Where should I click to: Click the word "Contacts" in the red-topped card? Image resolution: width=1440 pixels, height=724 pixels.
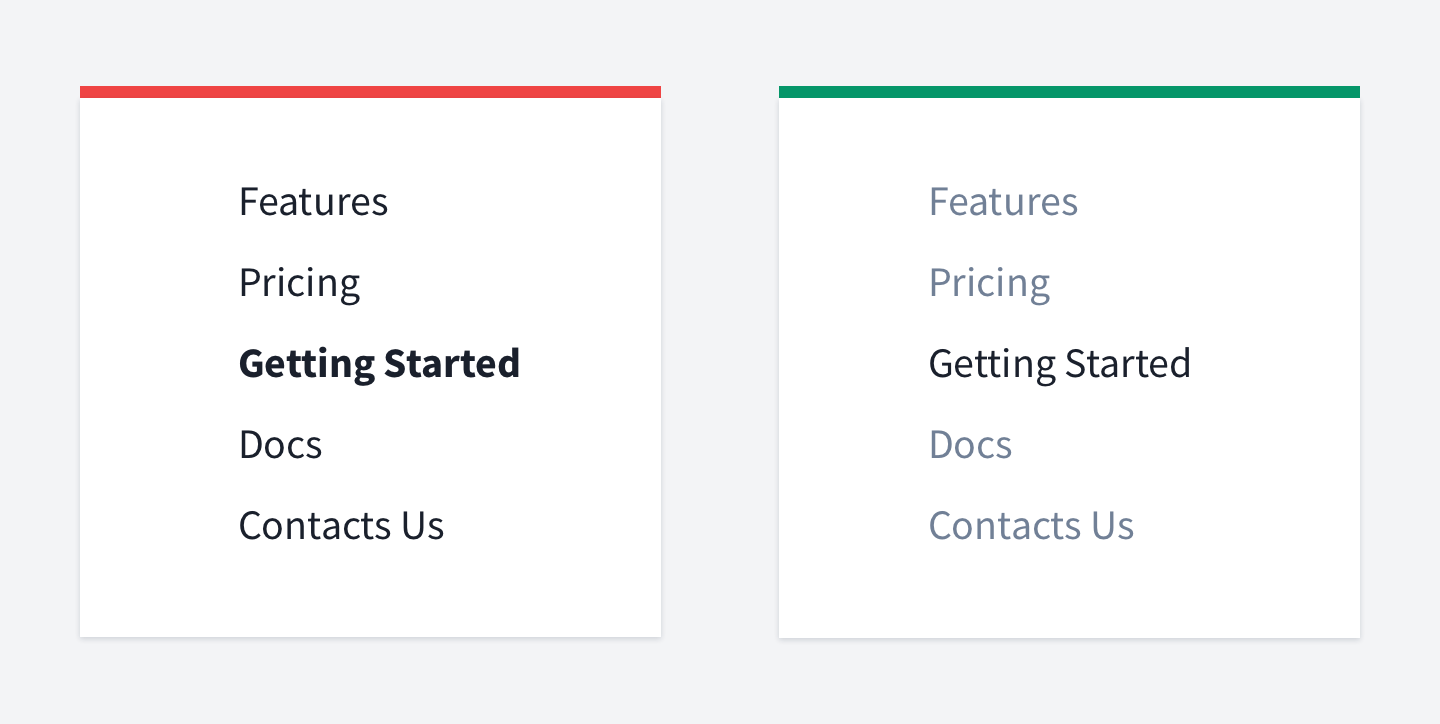(x=315, y=526)
